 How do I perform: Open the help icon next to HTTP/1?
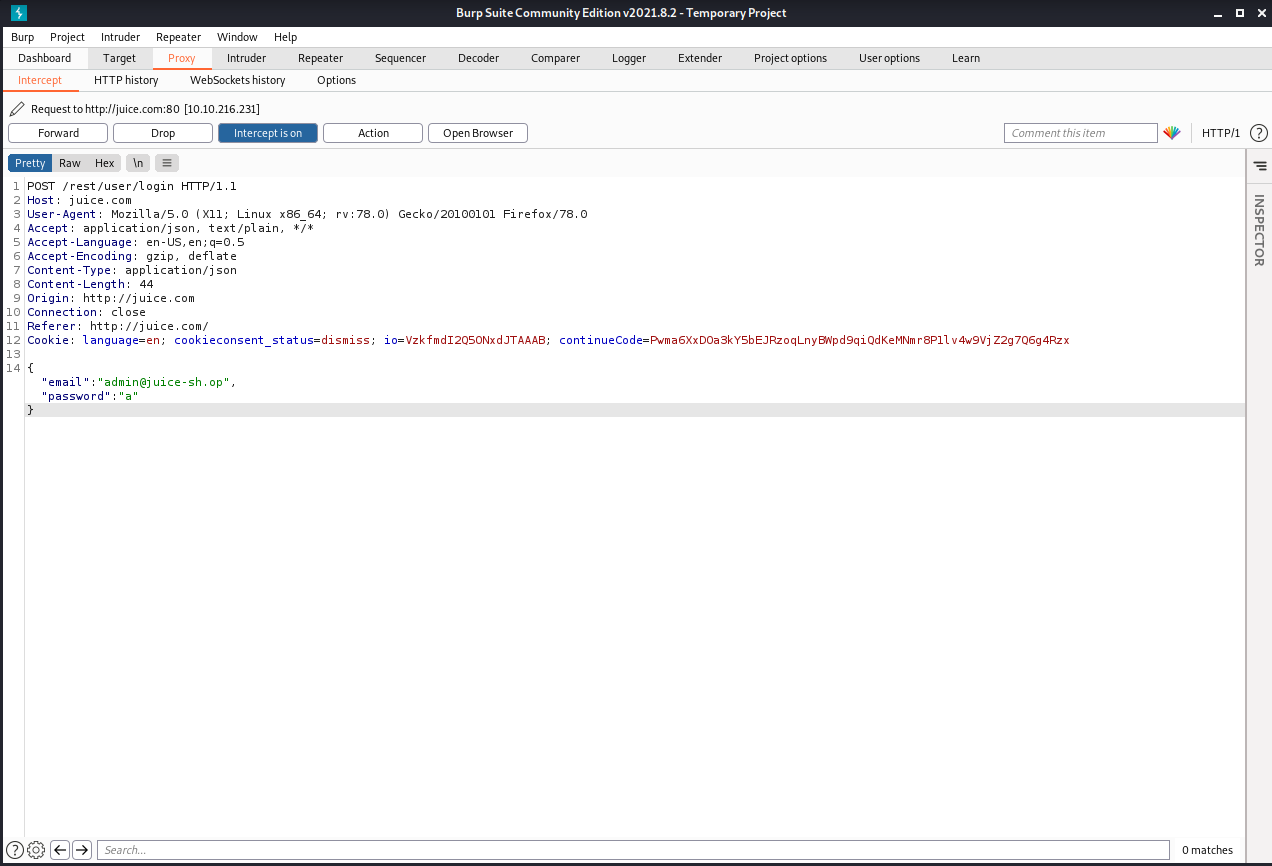click(1259, 133)
